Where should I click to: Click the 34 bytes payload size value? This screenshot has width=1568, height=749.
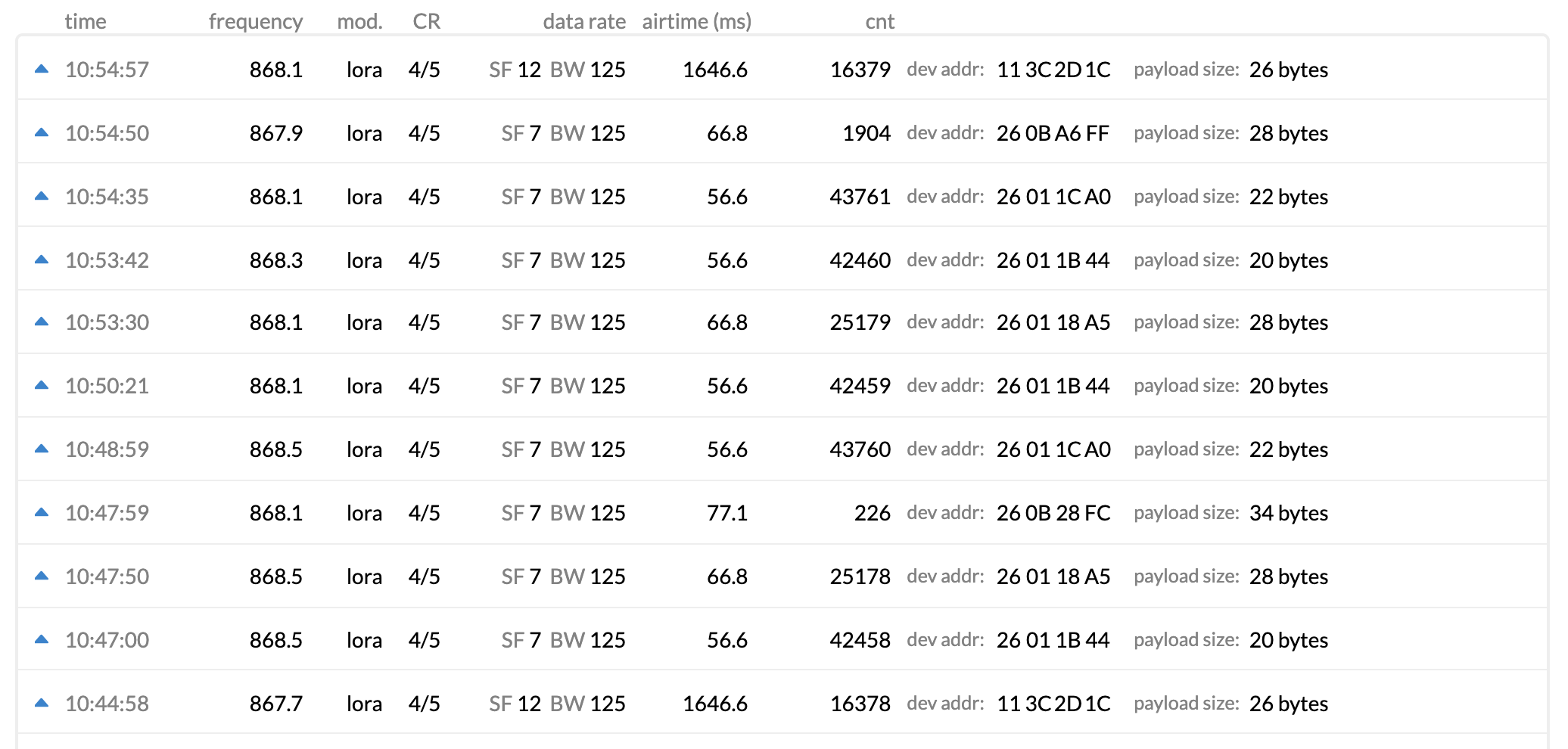pos(1289,513)
